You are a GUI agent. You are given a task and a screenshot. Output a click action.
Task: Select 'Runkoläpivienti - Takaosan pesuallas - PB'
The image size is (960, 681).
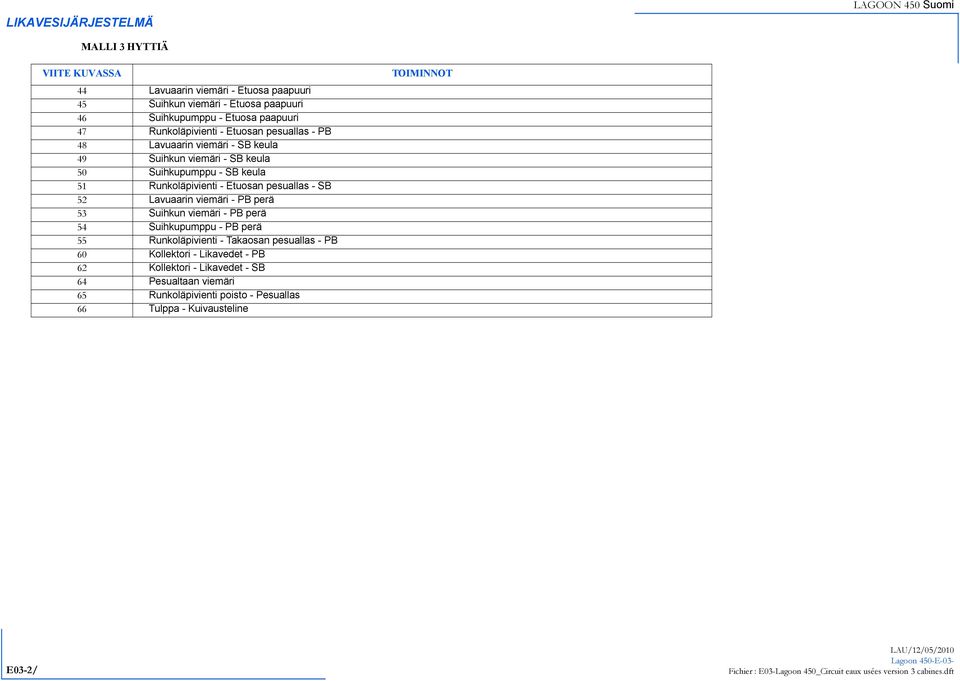pos(243,241)
